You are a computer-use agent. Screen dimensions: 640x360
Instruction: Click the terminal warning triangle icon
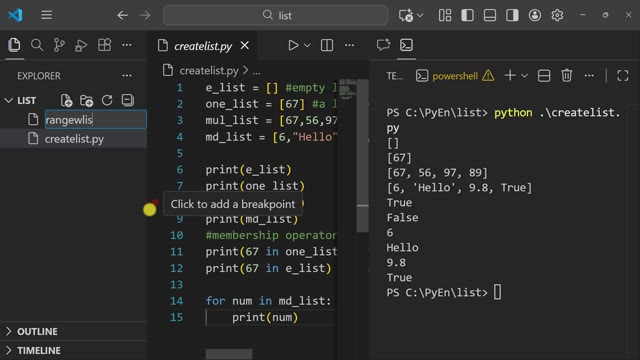488,76
